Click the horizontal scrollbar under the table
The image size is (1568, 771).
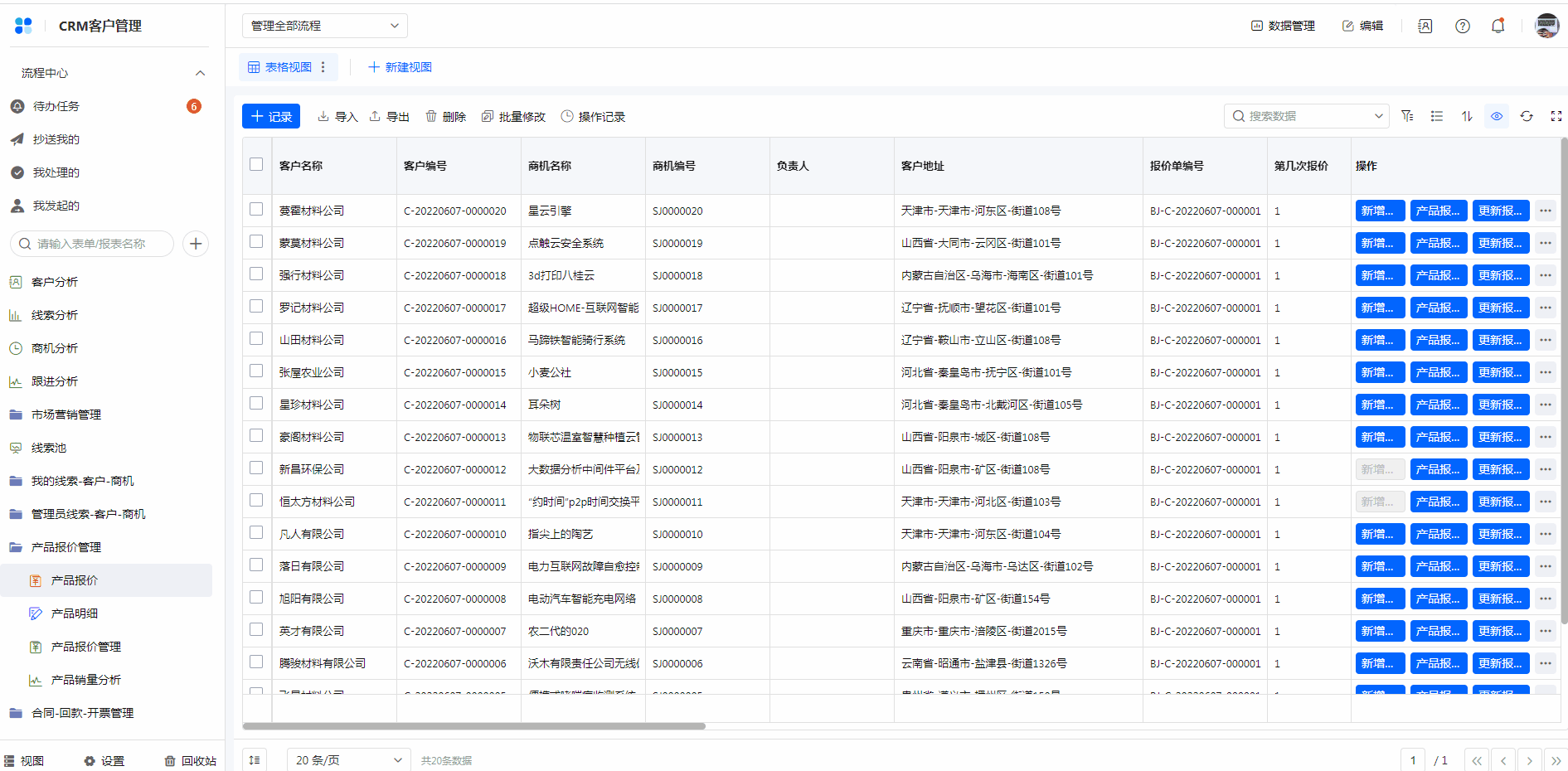[x=473, y=726]
